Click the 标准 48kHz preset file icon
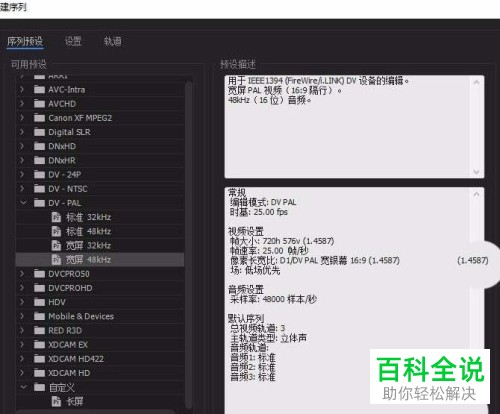This screenshot has height=414, width=500. 56,231
